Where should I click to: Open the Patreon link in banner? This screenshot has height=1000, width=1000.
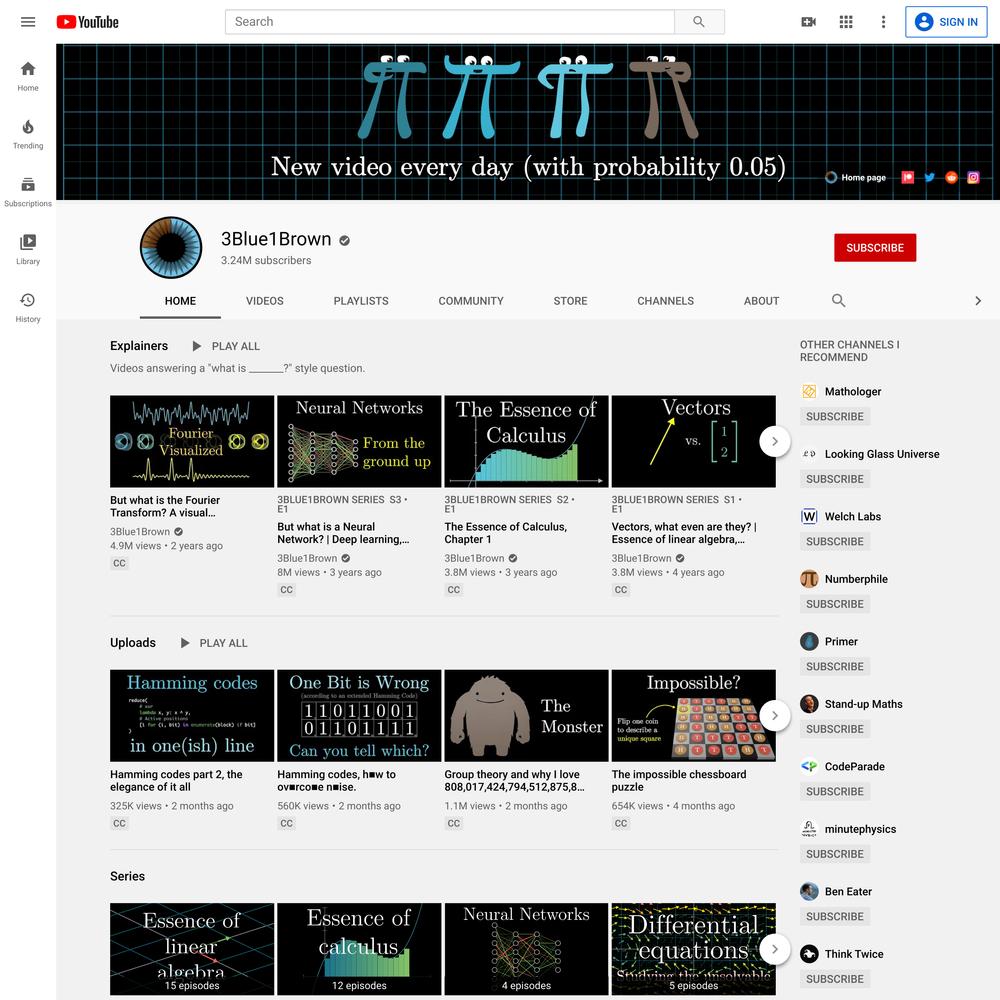(908, 177)
